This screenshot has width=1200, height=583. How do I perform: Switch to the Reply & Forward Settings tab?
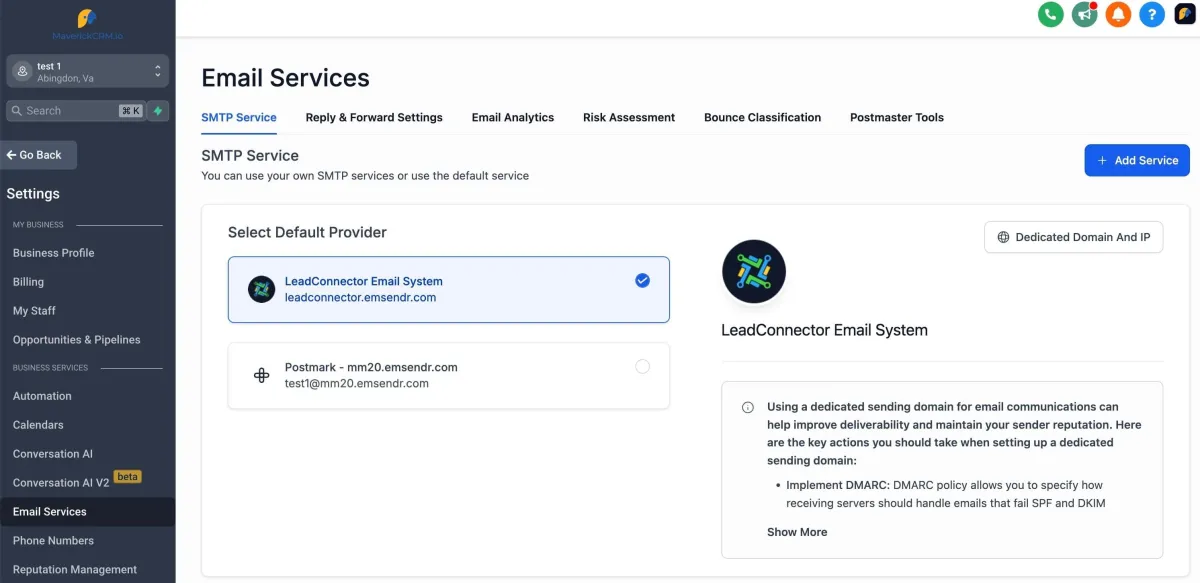tap(374, 117)
